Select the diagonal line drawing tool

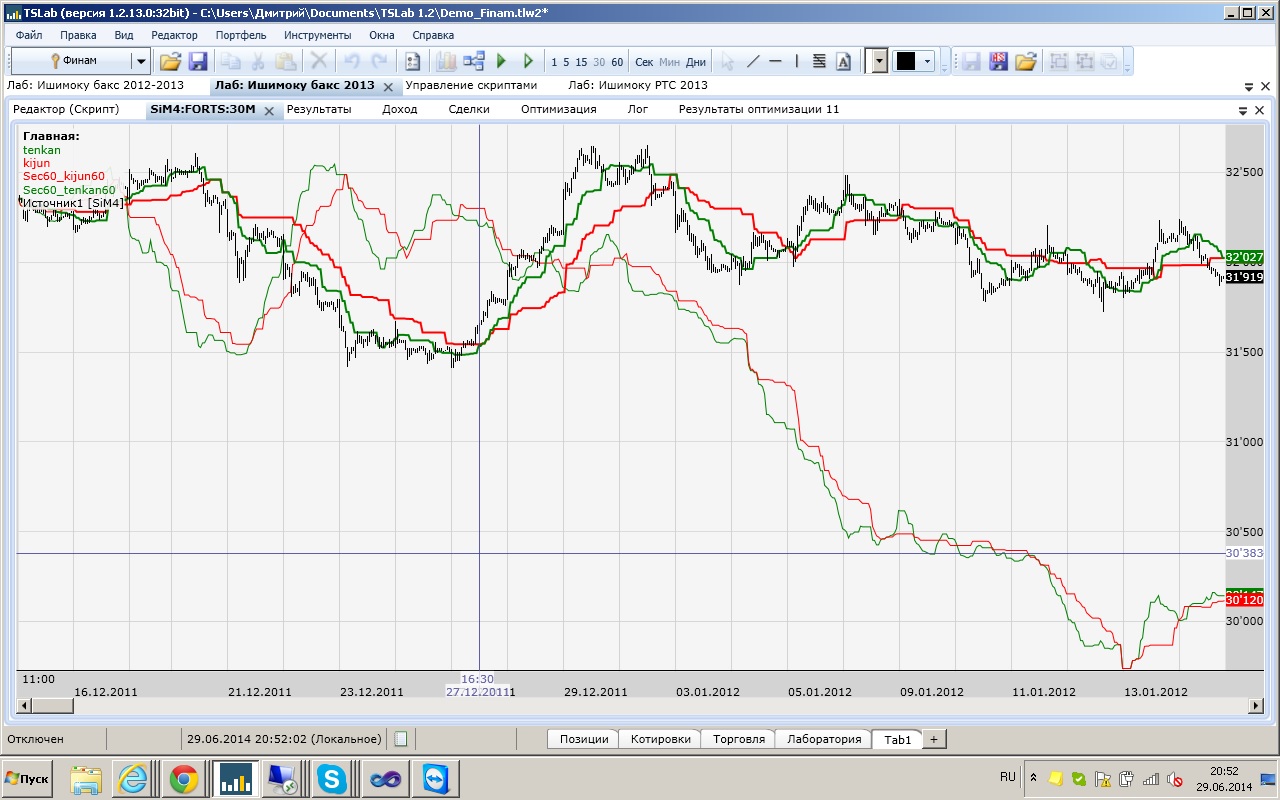(x=753, y=61)
